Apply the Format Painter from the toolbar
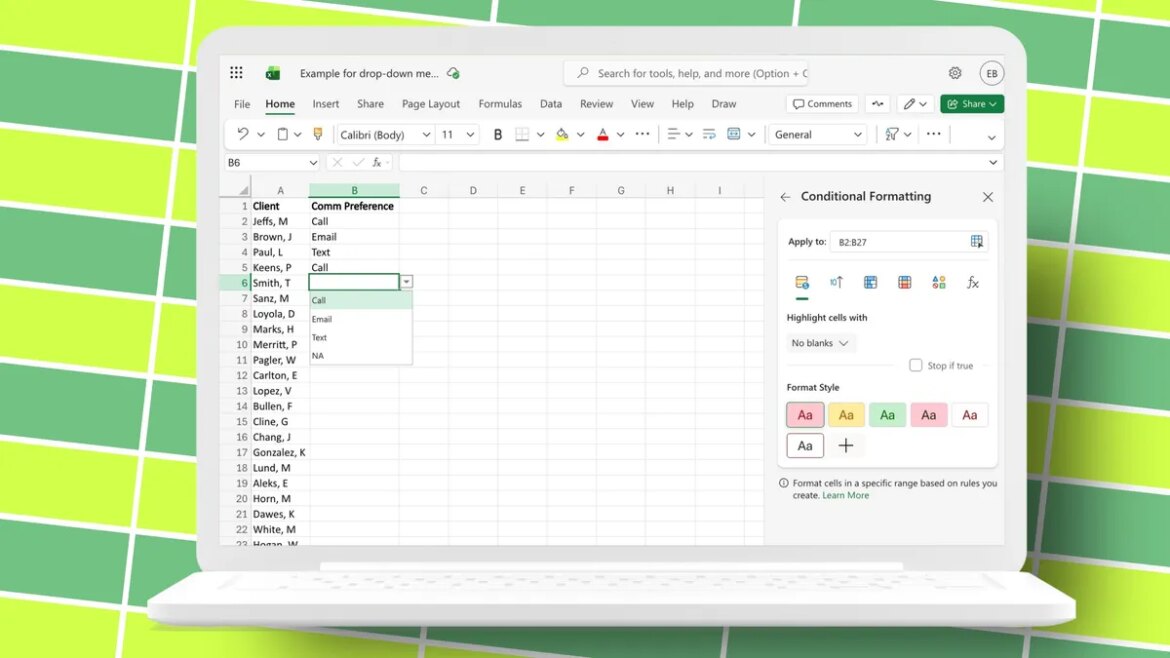The height and width of the screenshot is (658, 1170). tap(319, 133)
